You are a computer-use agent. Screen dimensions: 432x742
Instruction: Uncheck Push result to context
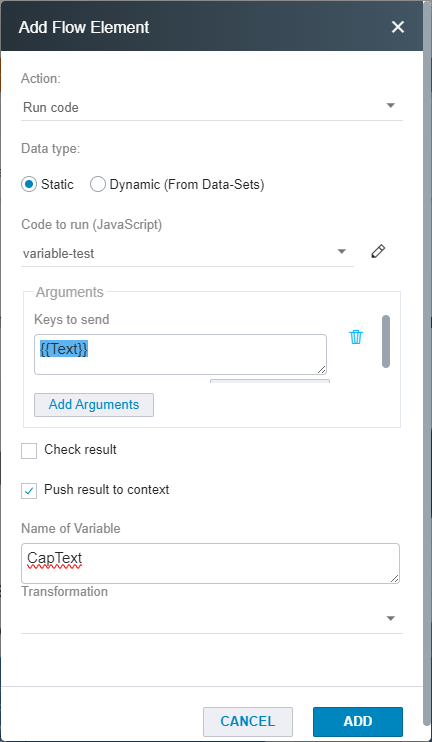[x=29, y=491]
